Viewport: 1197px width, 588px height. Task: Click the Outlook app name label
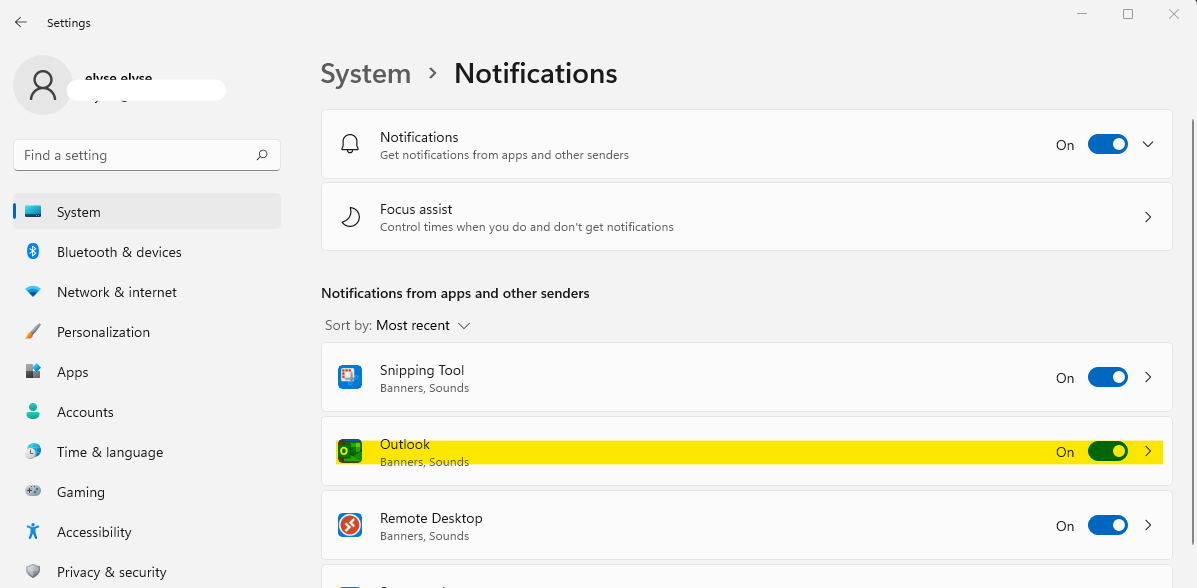point(405,444)
